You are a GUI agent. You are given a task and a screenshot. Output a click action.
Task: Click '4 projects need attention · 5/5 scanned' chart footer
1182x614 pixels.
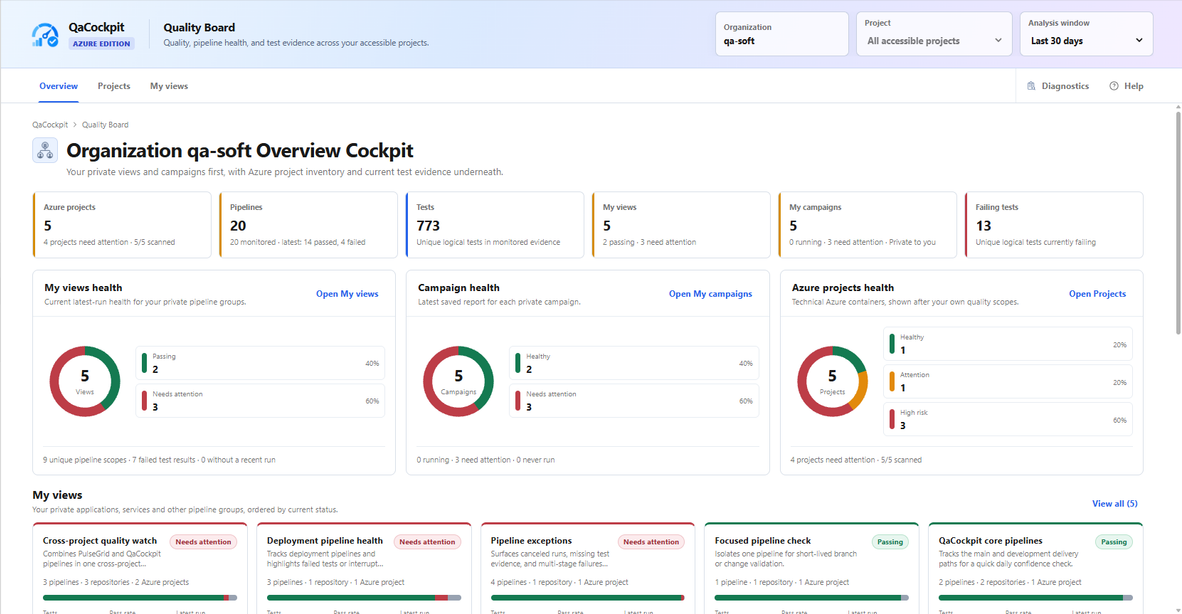coord(856,460)
